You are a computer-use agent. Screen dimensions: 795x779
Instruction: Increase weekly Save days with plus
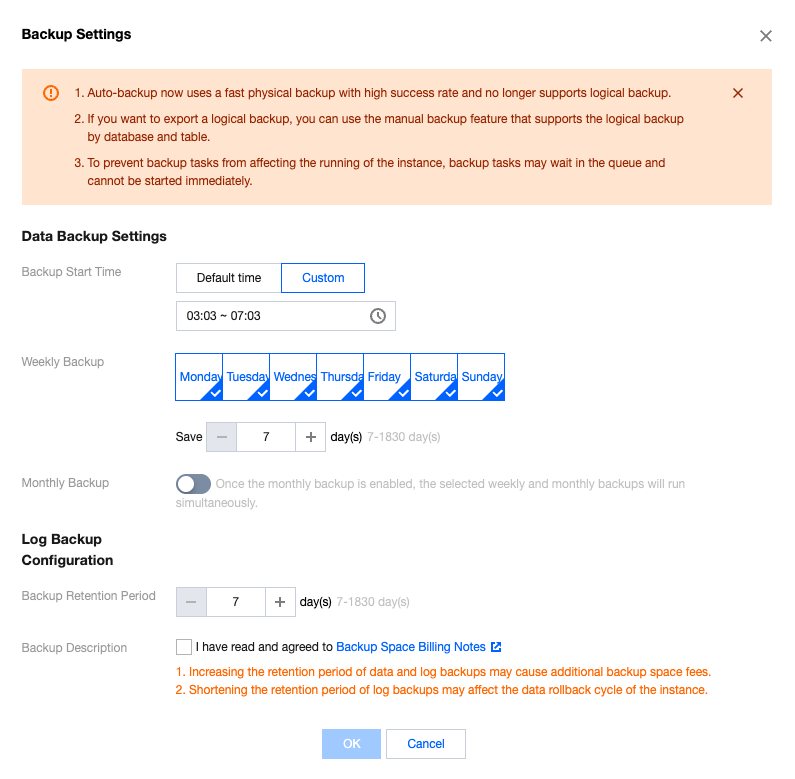pos(311,437)
